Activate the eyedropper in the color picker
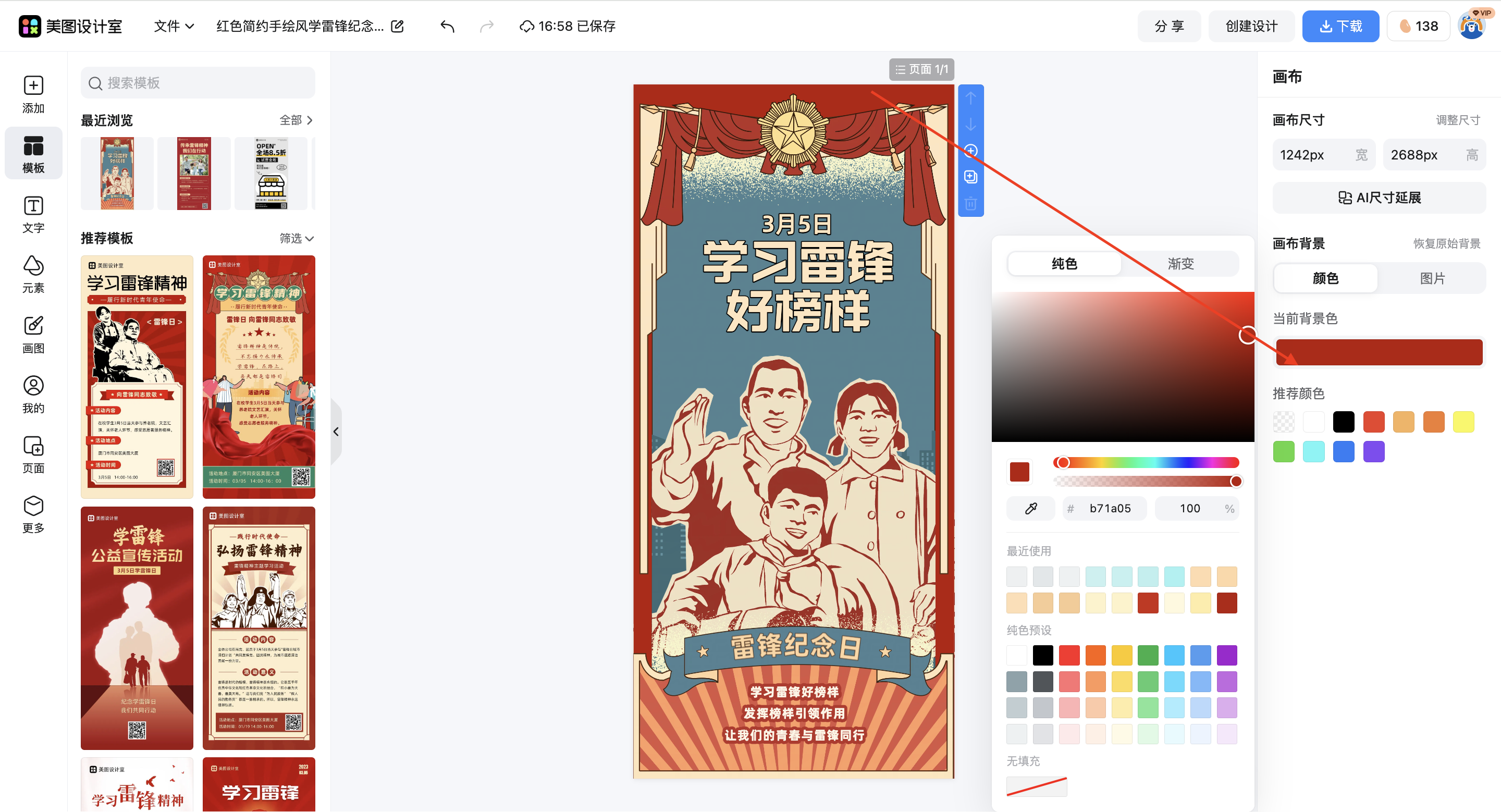Screen dimensions: 1501x812 click(x=1030, y=508)
